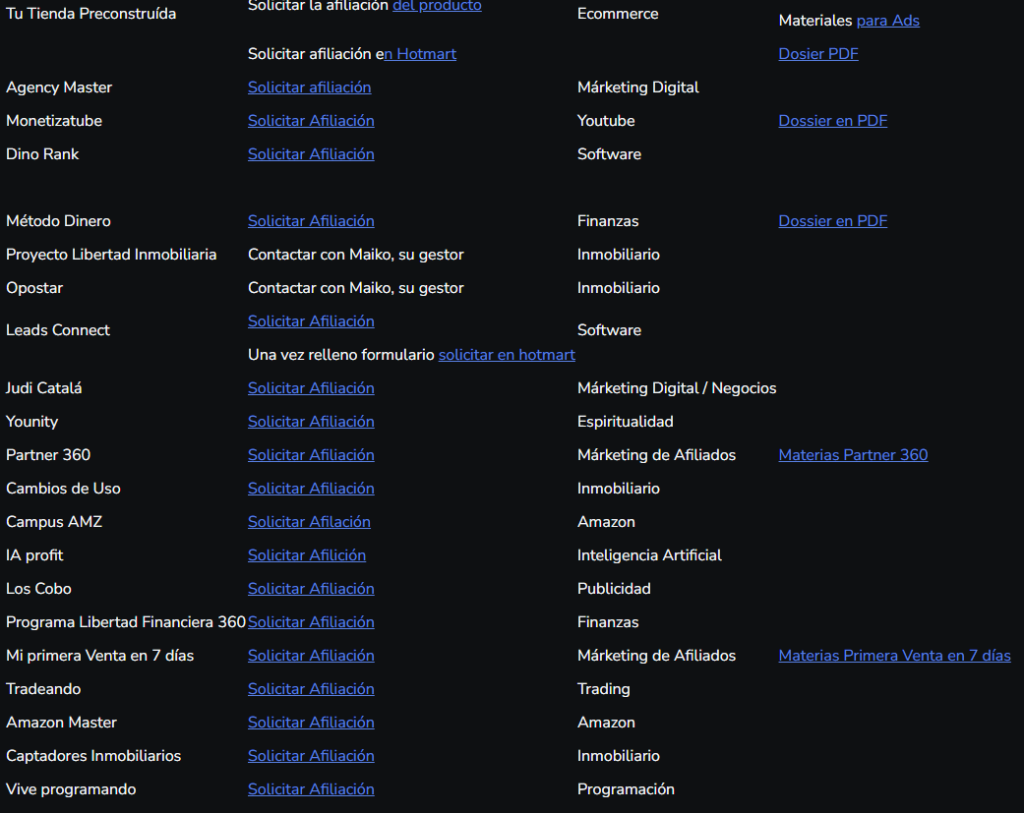Open the 'para Ads' materials link
This screenshot has width=1024, height=813.
(x=888, y=21)
